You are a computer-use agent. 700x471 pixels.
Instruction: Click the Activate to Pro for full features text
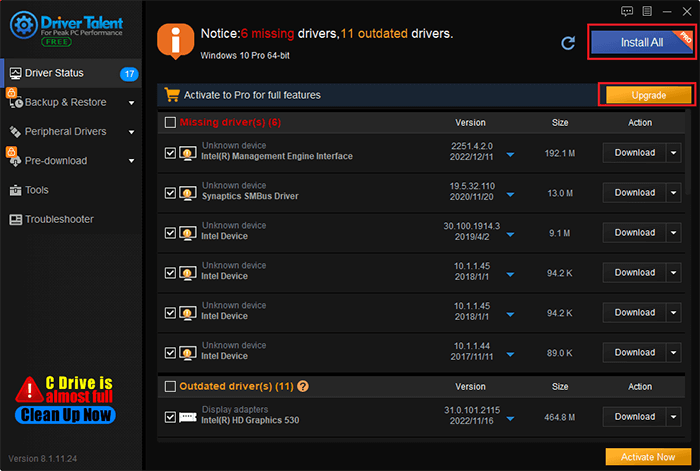click(252, 95)
